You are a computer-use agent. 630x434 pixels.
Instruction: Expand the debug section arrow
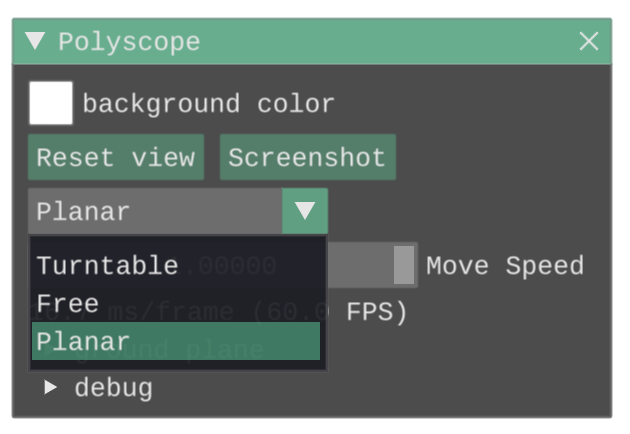[x=50, y=388]
